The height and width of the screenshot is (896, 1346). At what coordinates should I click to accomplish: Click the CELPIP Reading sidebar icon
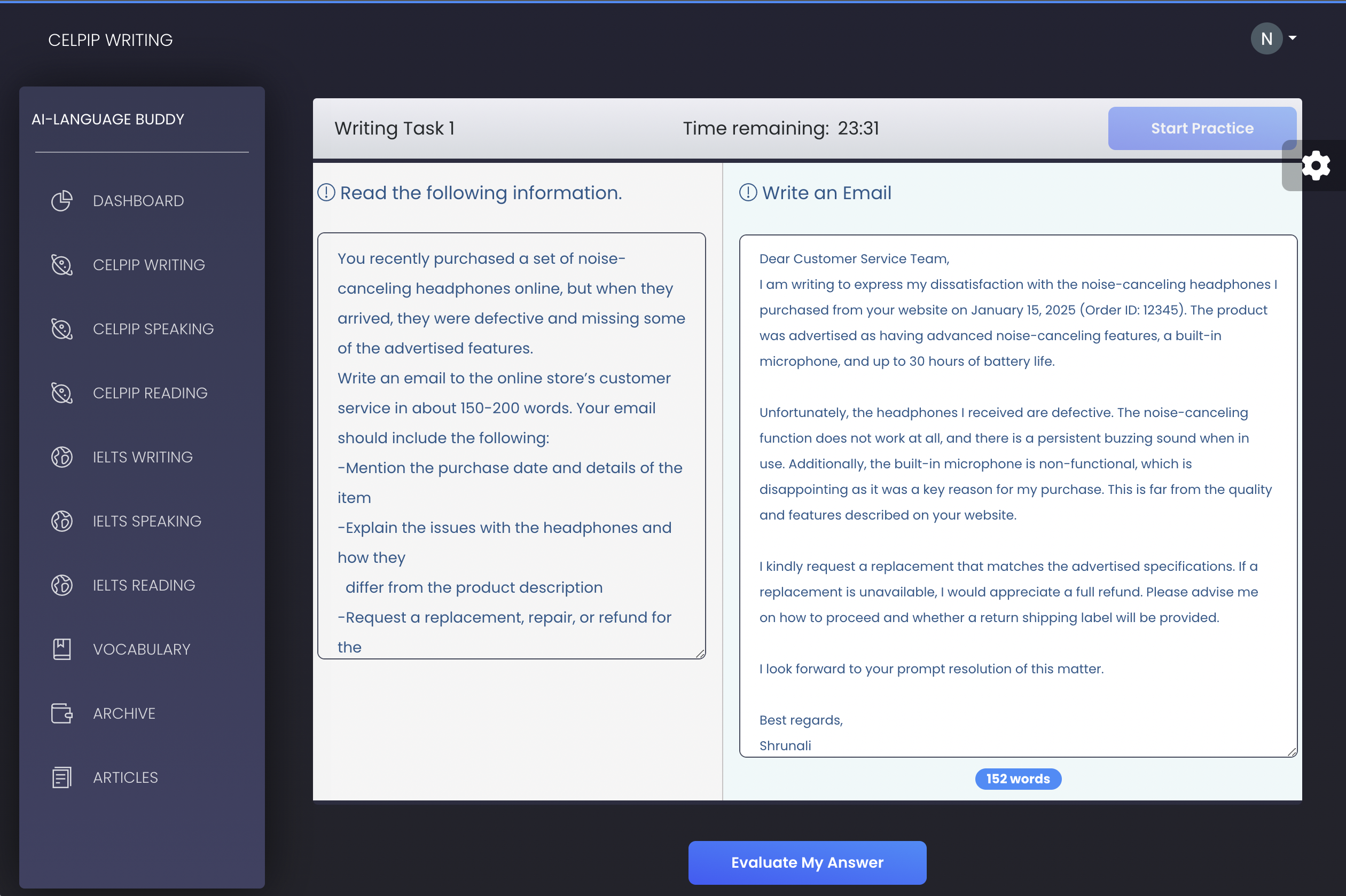62,393
